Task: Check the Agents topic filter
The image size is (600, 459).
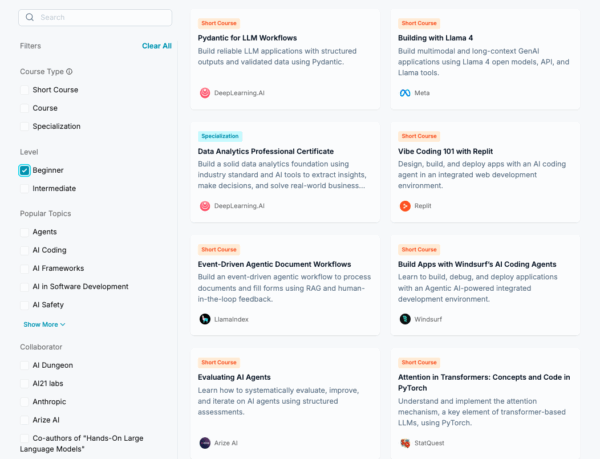Action: click(24, 232)
